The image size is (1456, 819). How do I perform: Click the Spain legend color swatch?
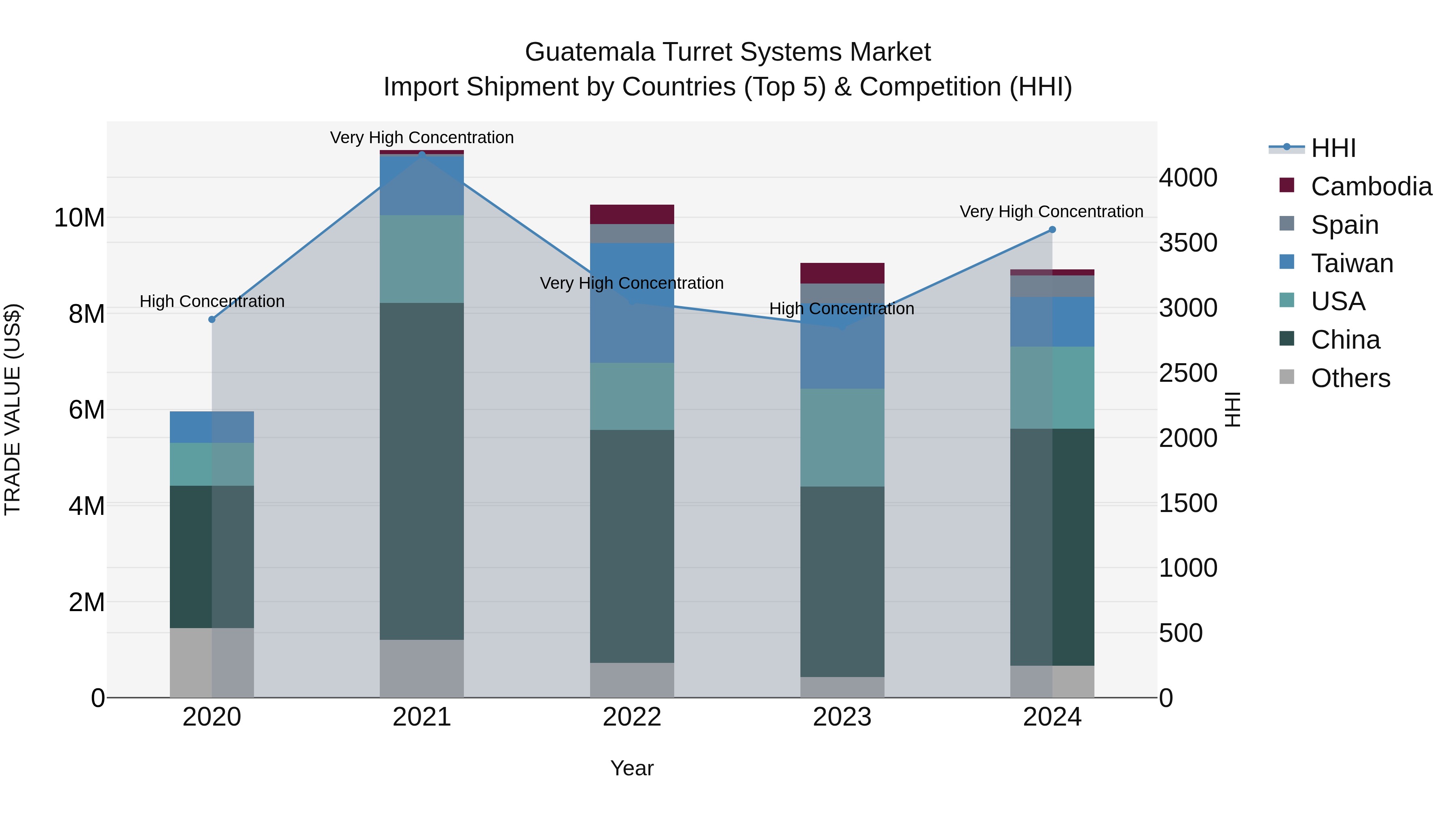pos(1287,224)
